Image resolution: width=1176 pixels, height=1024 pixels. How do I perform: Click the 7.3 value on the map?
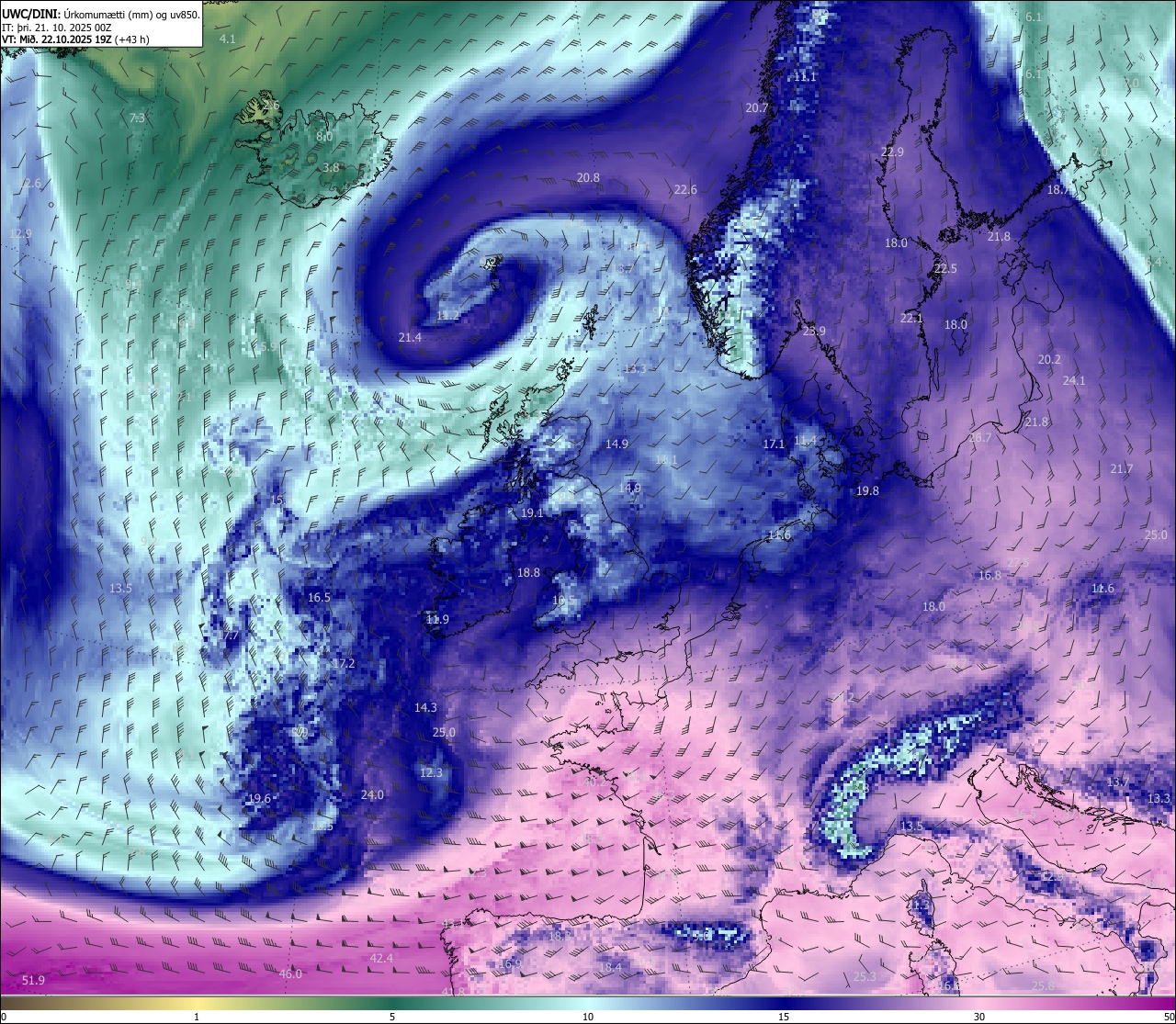(137, 118)
